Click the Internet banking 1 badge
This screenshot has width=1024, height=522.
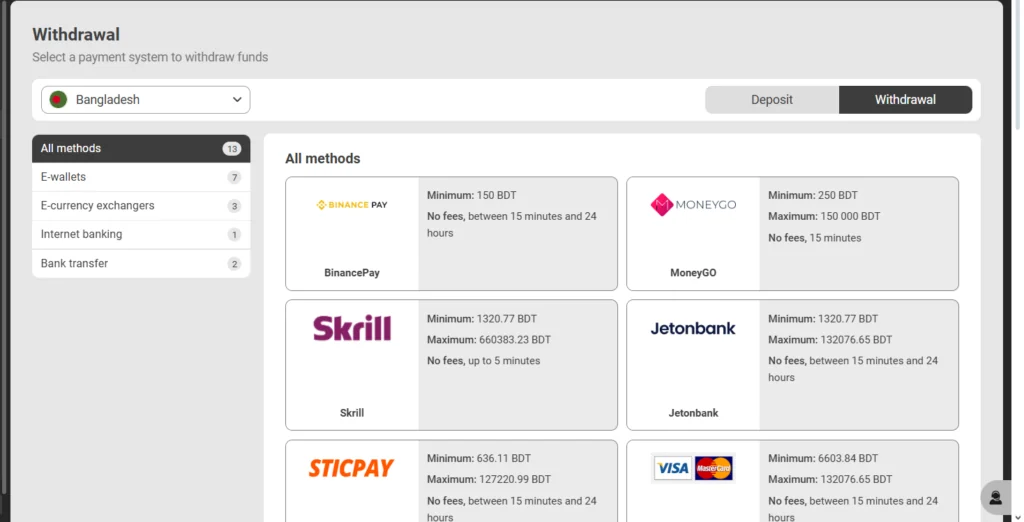(x=234, y=235)
